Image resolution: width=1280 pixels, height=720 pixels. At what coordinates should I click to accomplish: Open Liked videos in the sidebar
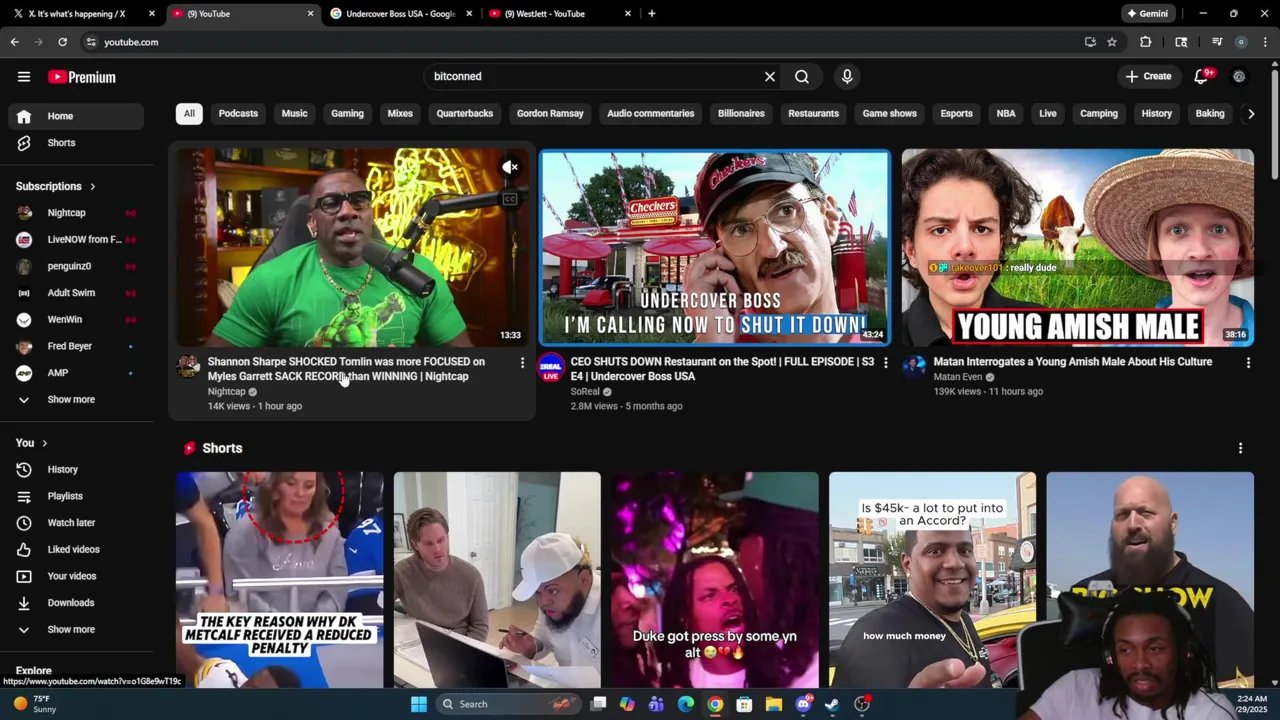(x=76, y=549)
